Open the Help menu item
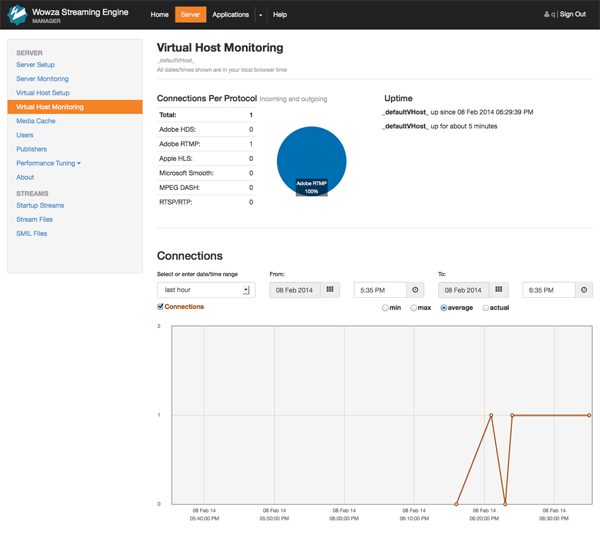This screenshot has height=534, width=600. click(x=280, y=15)
